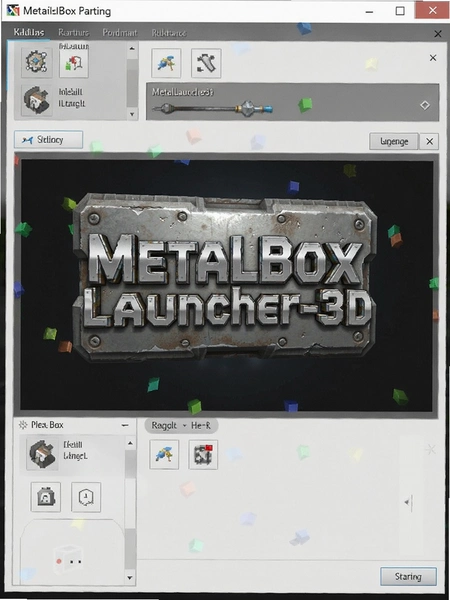Click the Stdiocy button
The width and height of the screenshot is (450, 600).
coord(49,140)
